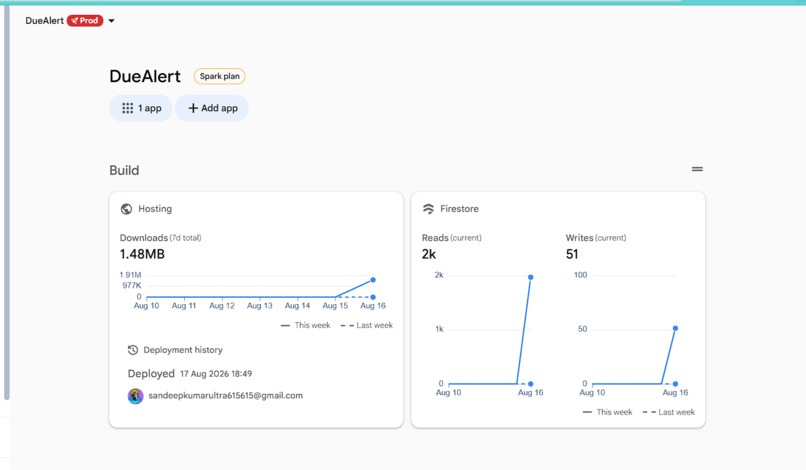Click the Build section heading

124,170
